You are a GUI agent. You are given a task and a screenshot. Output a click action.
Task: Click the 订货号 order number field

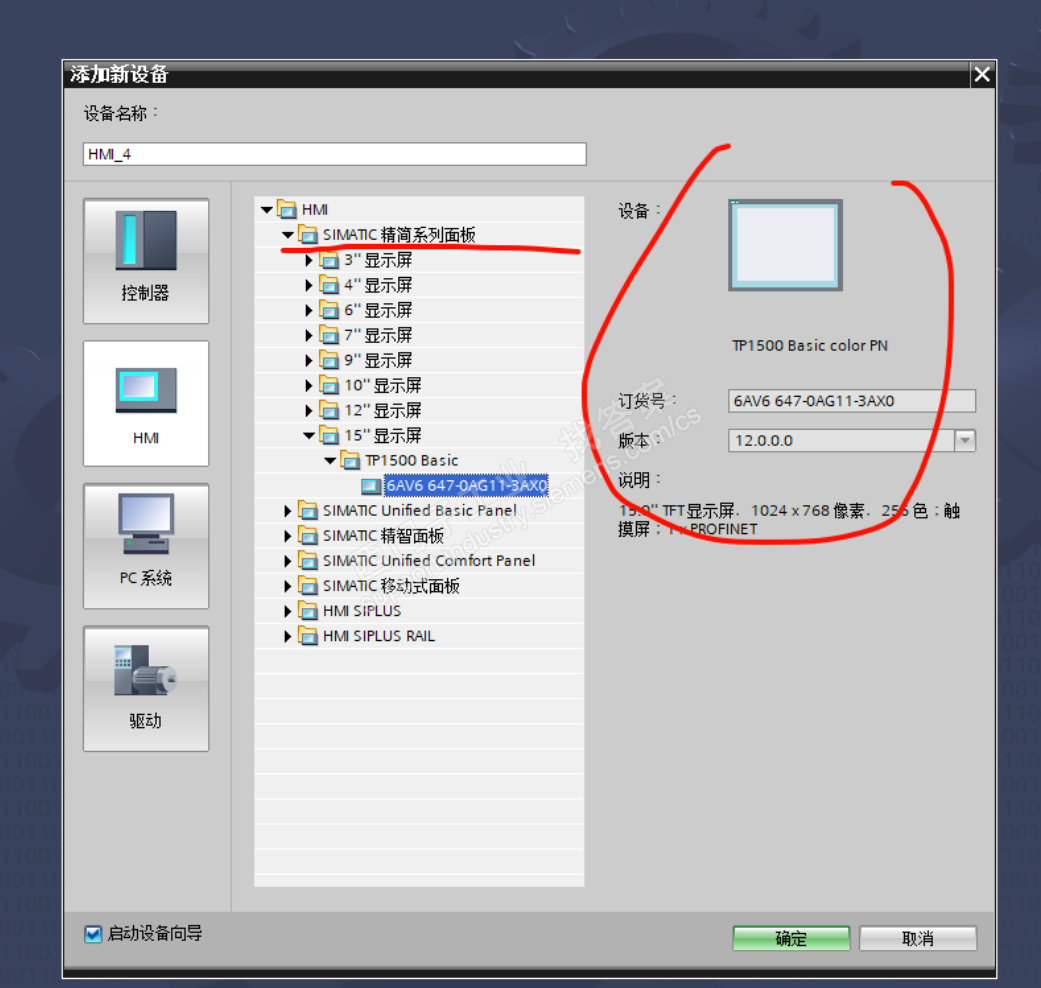pyautogui.click(x=852, y=401)
